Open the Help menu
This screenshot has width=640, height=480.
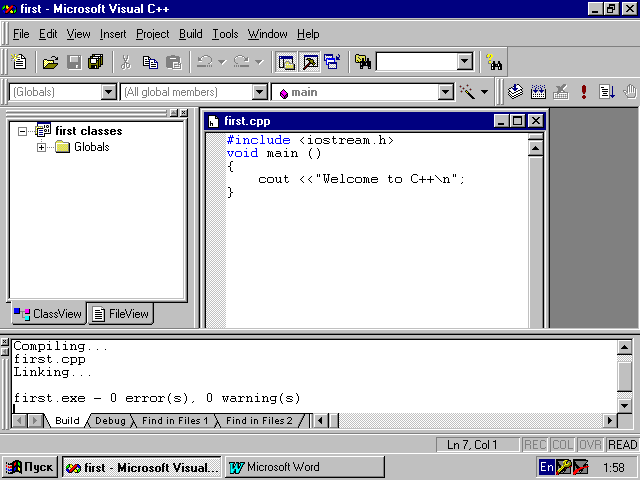[308, 34]
